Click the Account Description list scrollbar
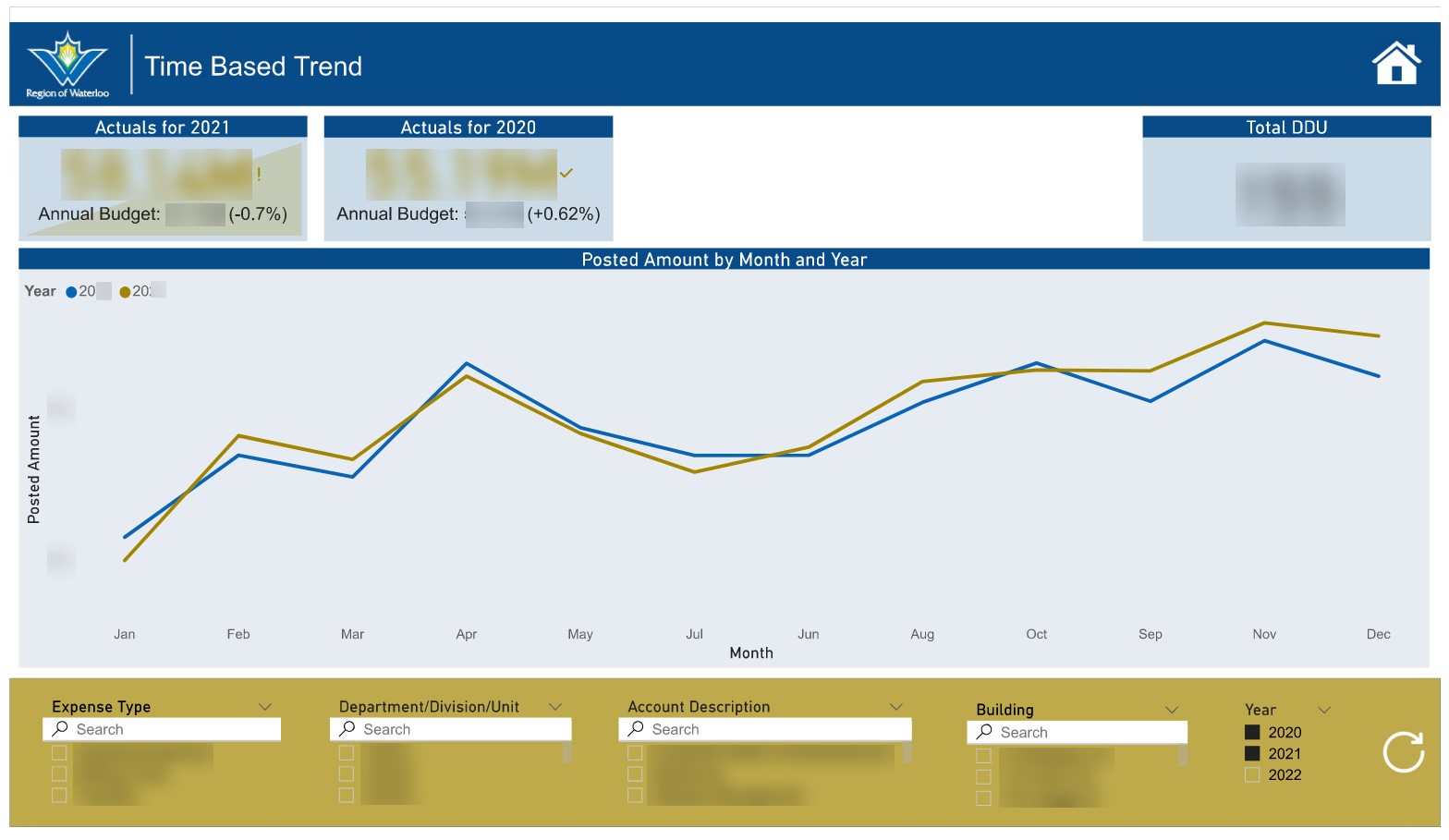 pos(907,752)
